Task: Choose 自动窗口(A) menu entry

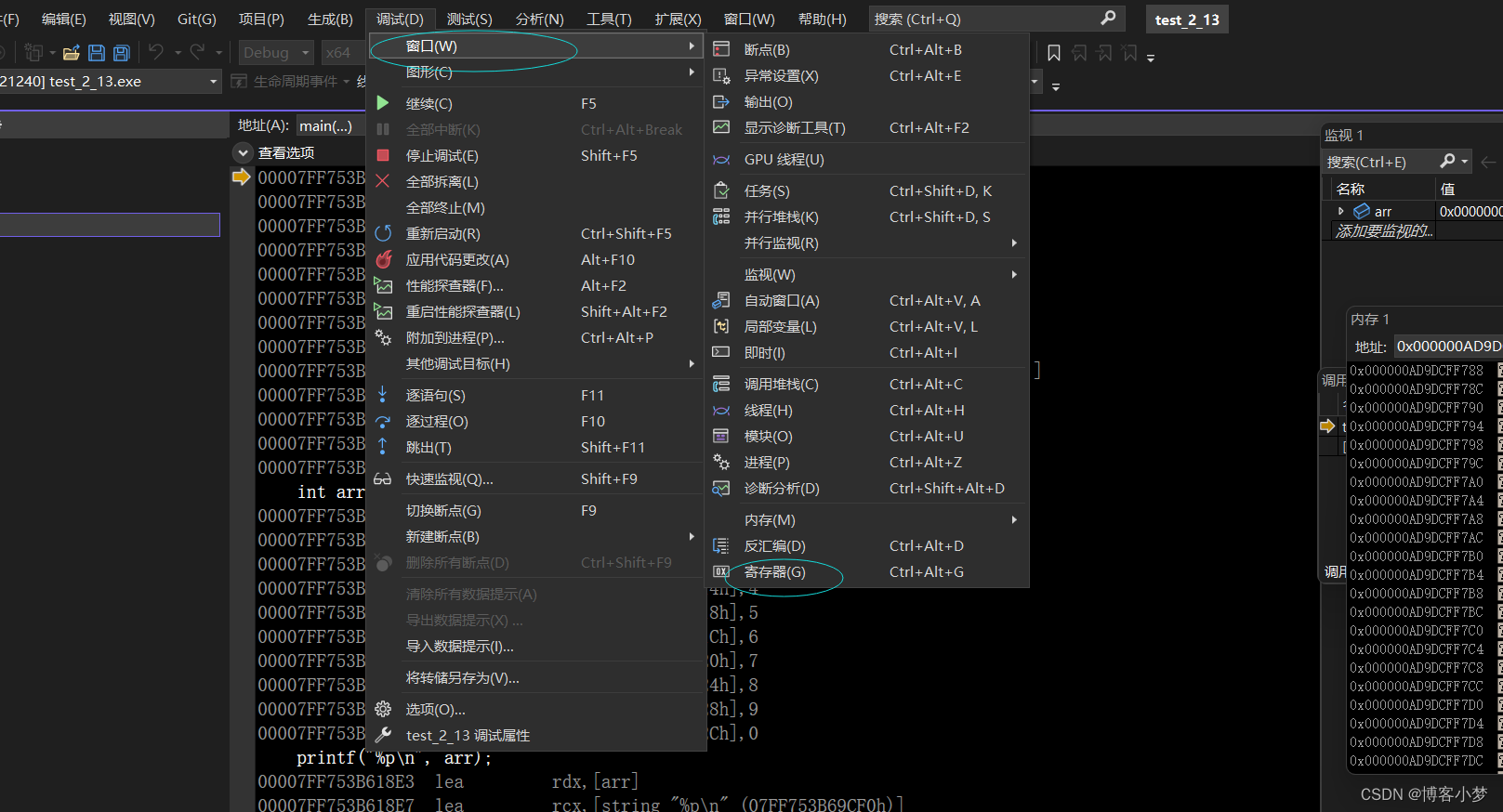Action: tap(867, 300)
